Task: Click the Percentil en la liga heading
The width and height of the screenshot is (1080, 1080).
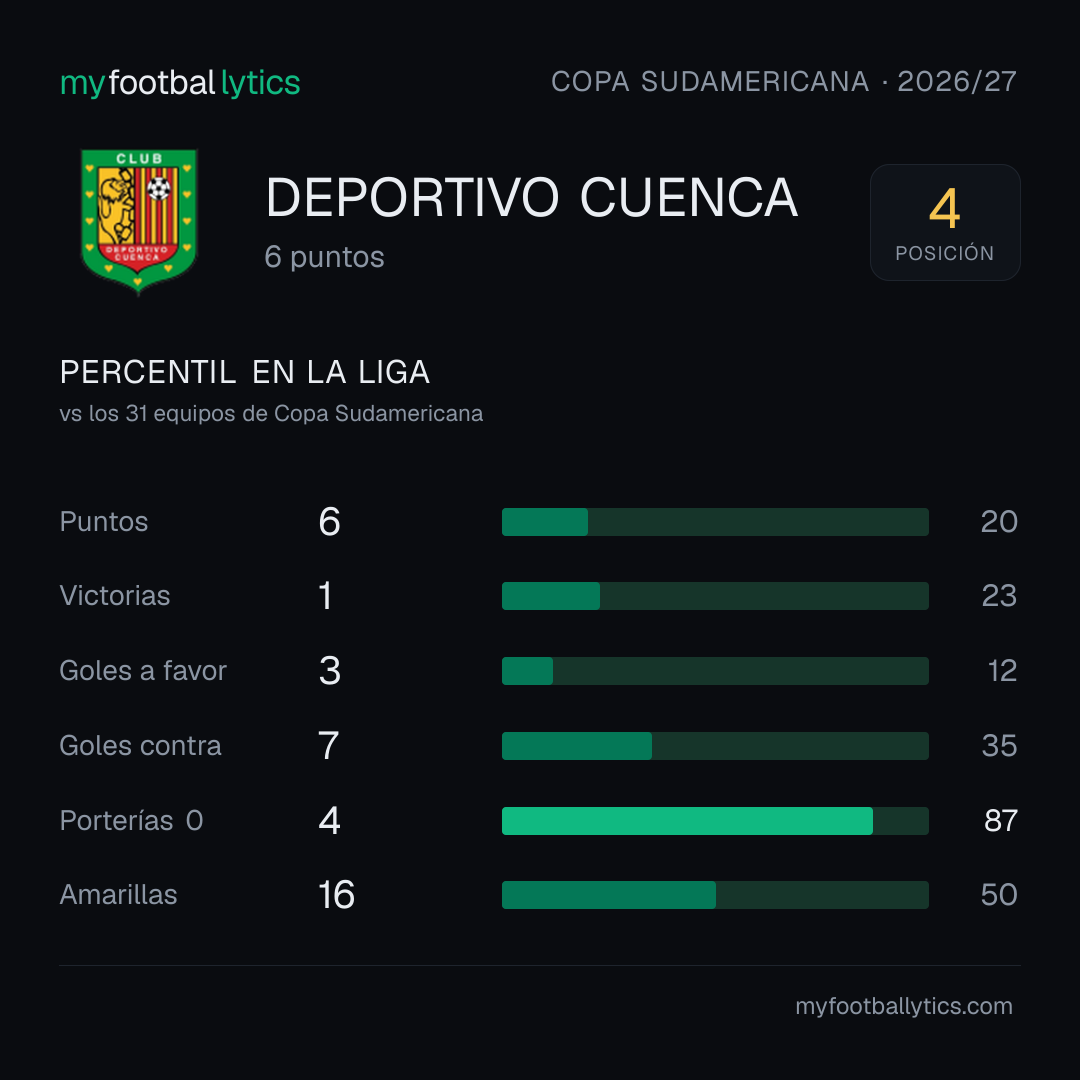Action: click(245, 373)
